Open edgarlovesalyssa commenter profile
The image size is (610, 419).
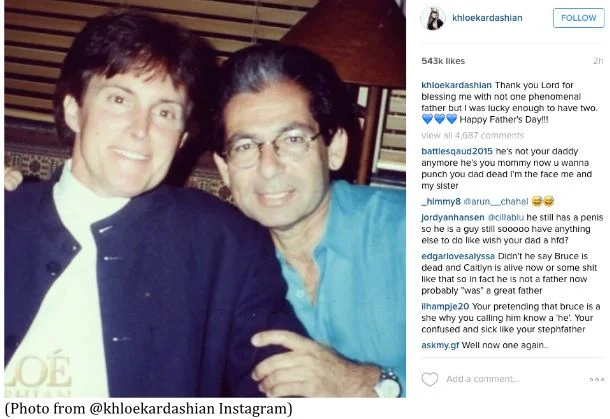458,256
